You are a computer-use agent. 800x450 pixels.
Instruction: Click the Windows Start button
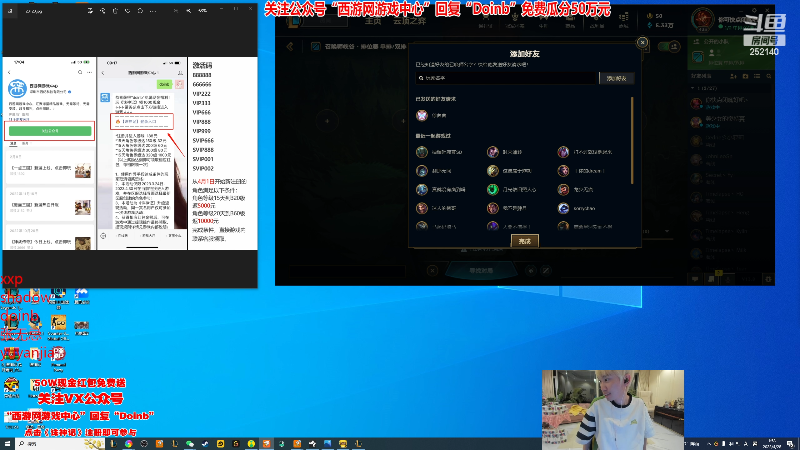tap(7, 444)
